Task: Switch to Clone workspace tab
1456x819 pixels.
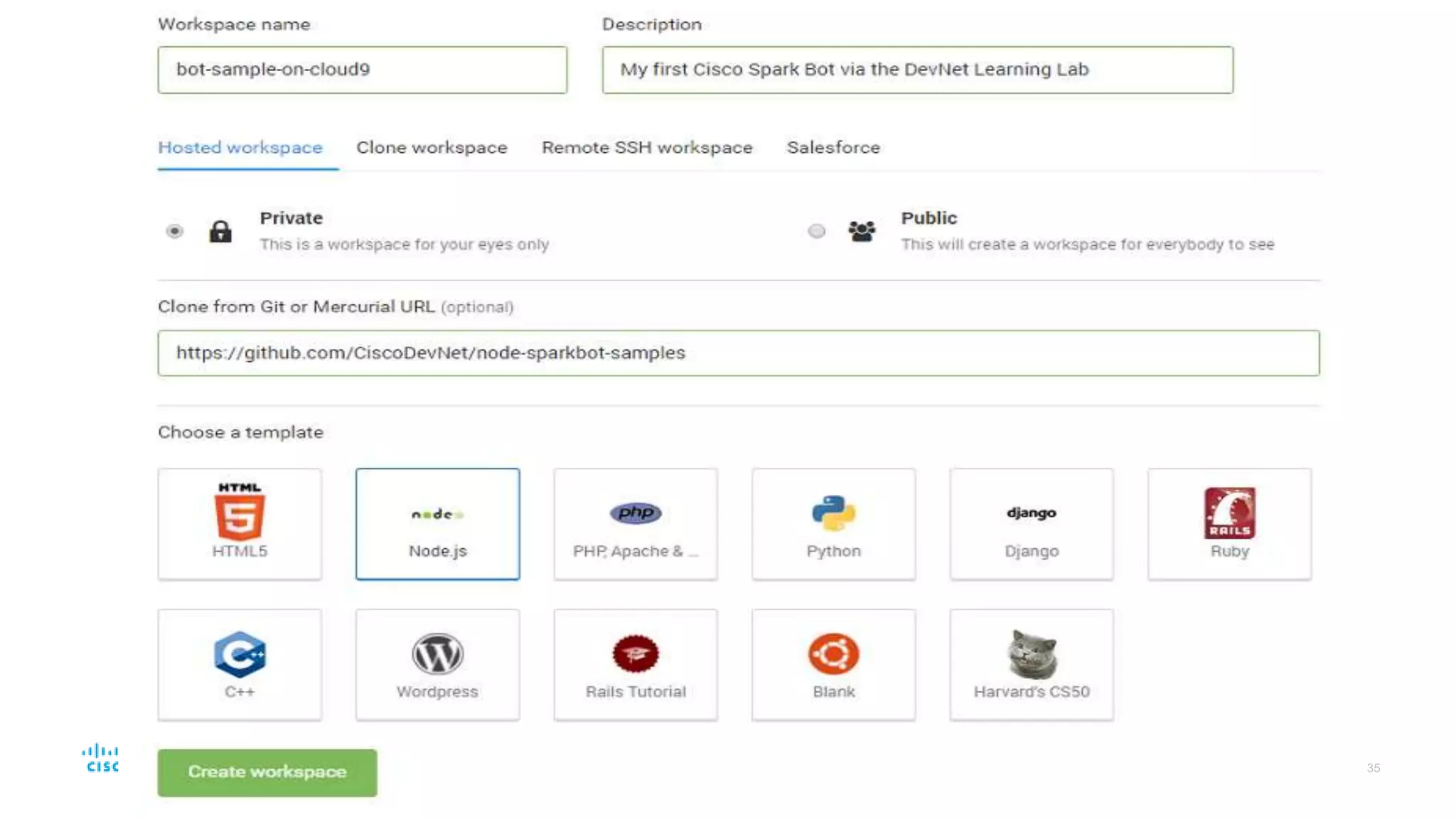Action: [432, 148]
